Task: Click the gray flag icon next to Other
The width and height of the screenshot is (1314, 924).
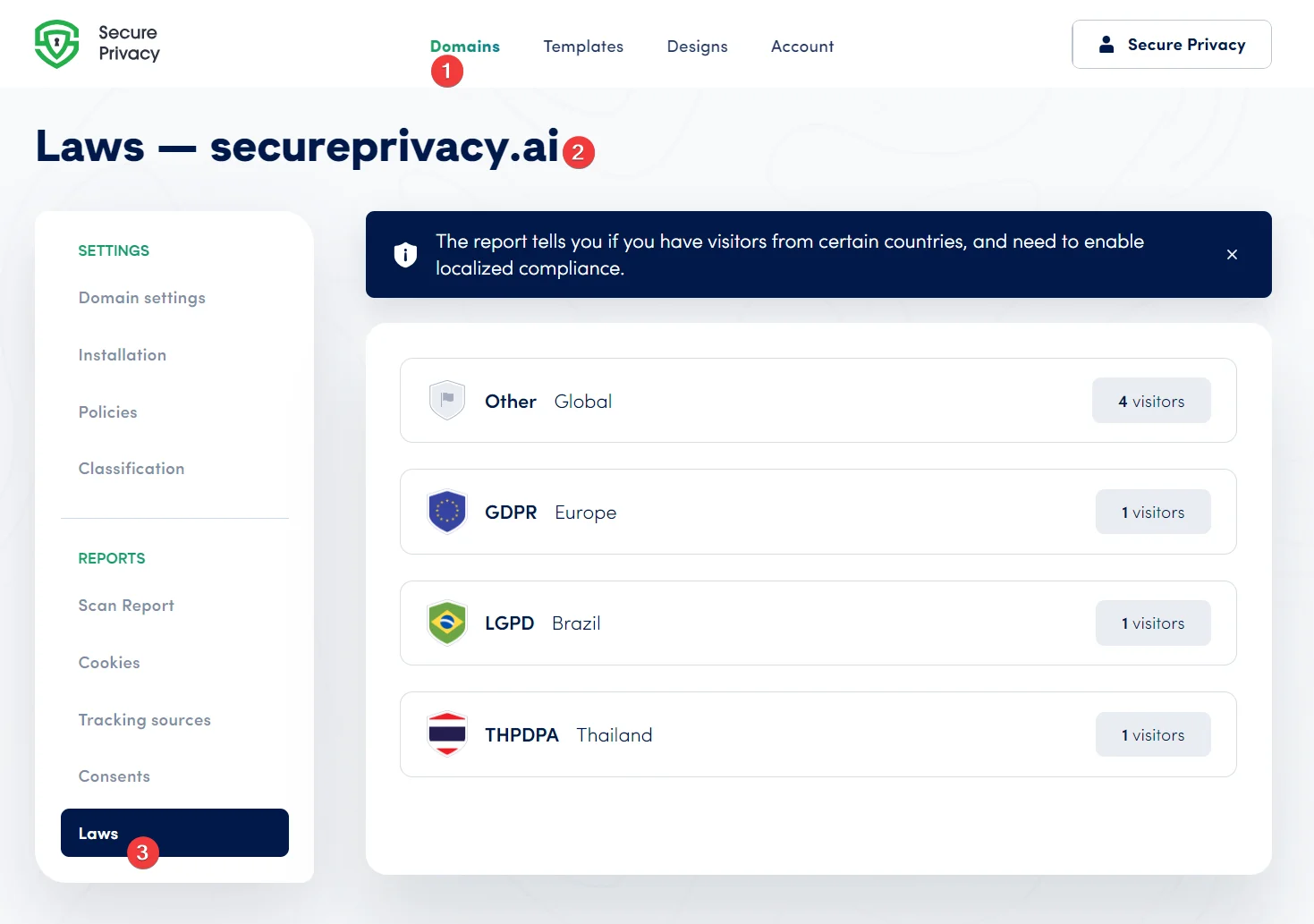Action: click(x=446, y=400)
